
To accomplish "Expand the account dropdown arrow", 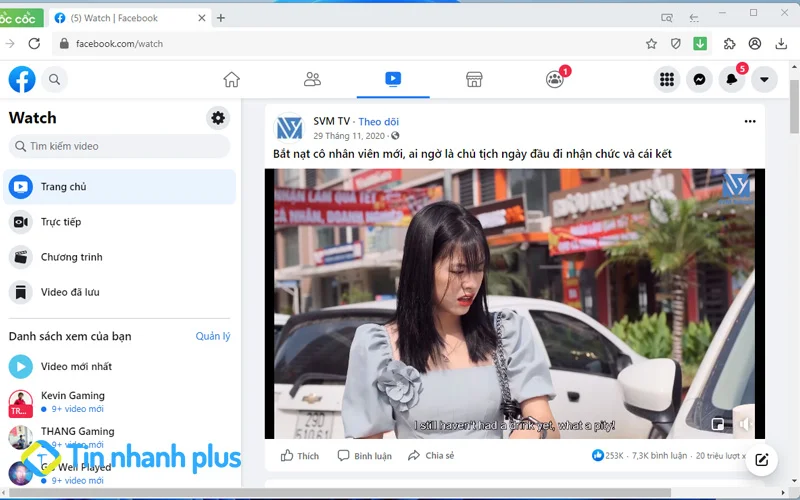I will click(x=764, y=79).
